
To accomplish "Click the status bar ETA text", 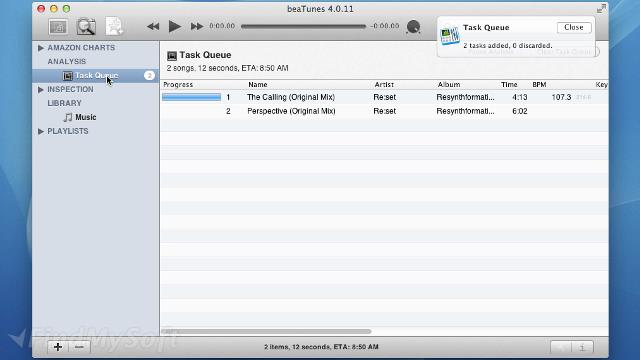I will coord(321,347).
